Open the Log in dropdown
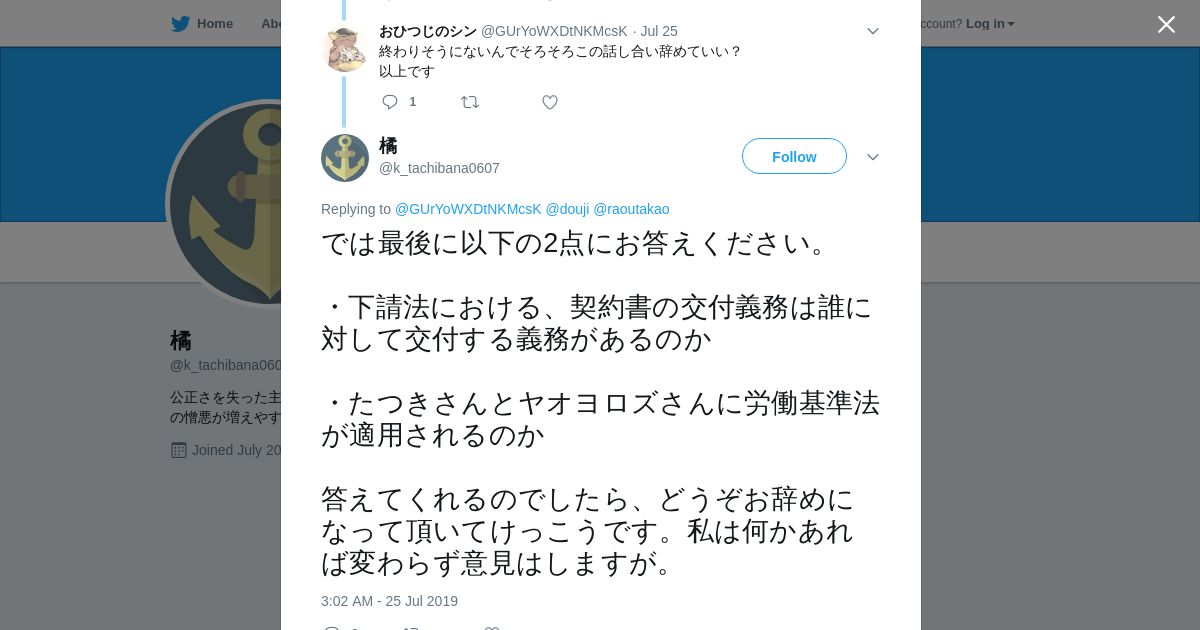The width and height of the screenshot is (1200, 630). (x=990, y=24)
